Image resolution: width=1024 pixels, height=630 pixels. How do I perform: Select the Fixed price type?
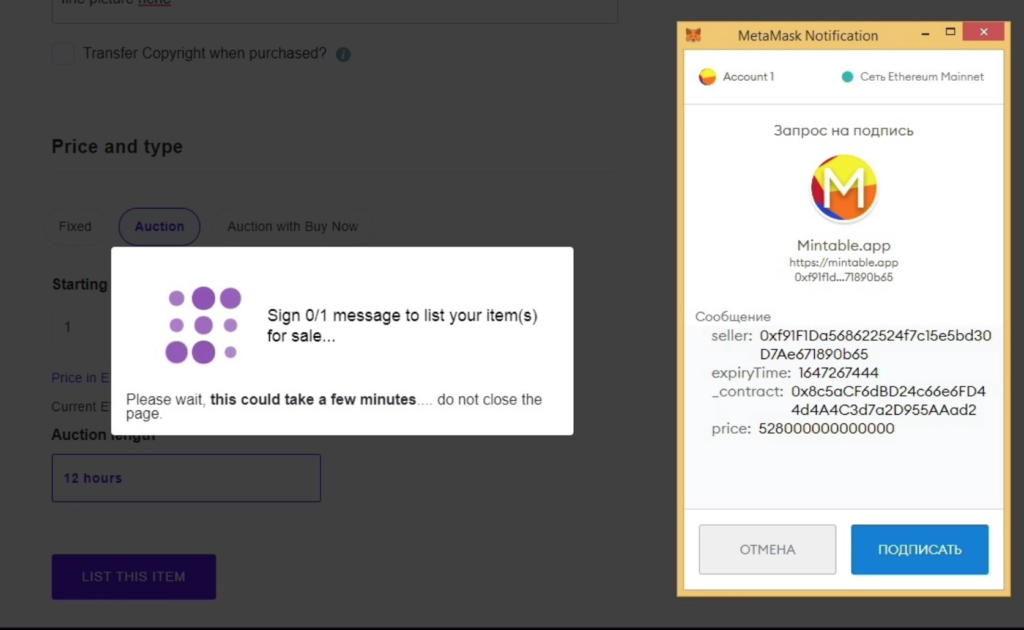[x=75, y=227]
